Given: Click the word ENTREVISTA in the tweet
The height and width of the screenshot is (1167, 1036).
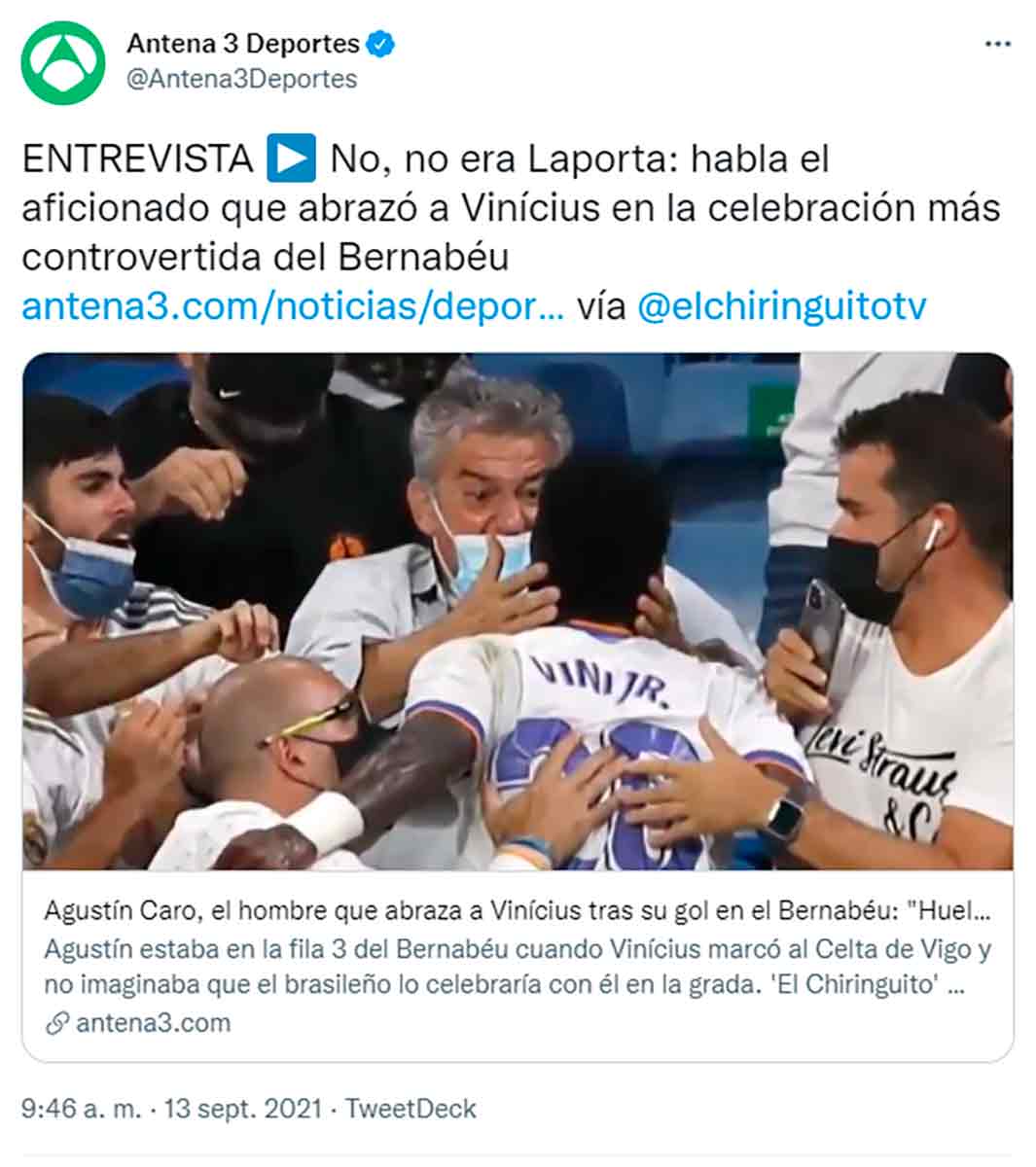Looking at the screenshot, I should [x=137, y=159].
